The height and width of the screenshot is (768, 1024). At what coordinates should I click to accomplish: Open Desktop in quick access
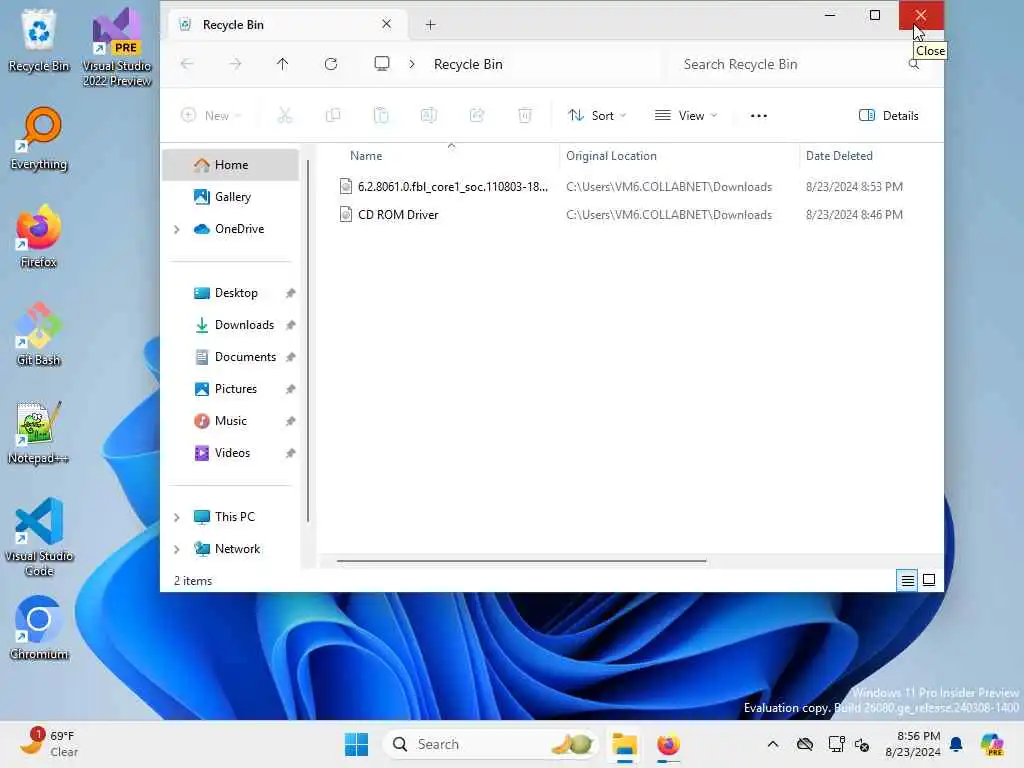tap(231, 293)
